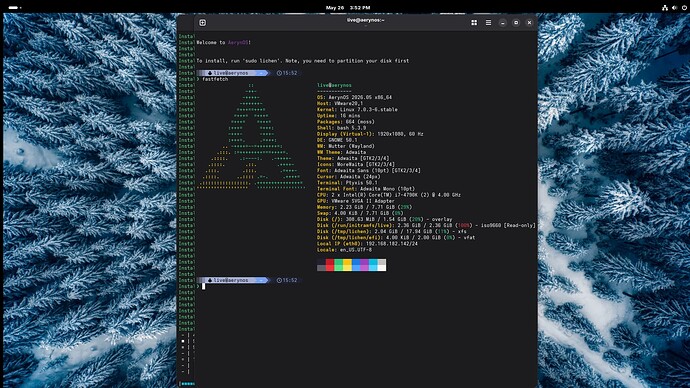Image resolution: width=690 pixels, height=388 pixels.
Task: Close the terminal window
Action: 529,23
